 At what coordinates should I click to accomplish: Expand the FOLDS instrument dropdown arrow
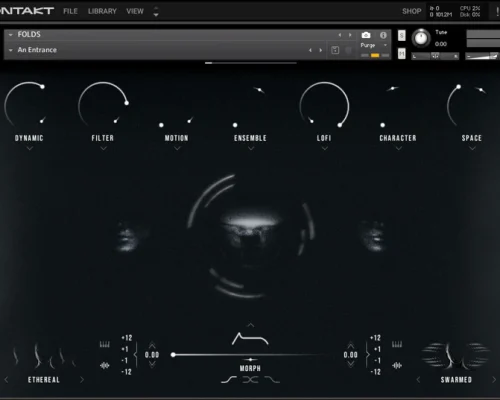pyautogui.click(x=11, y=35)
